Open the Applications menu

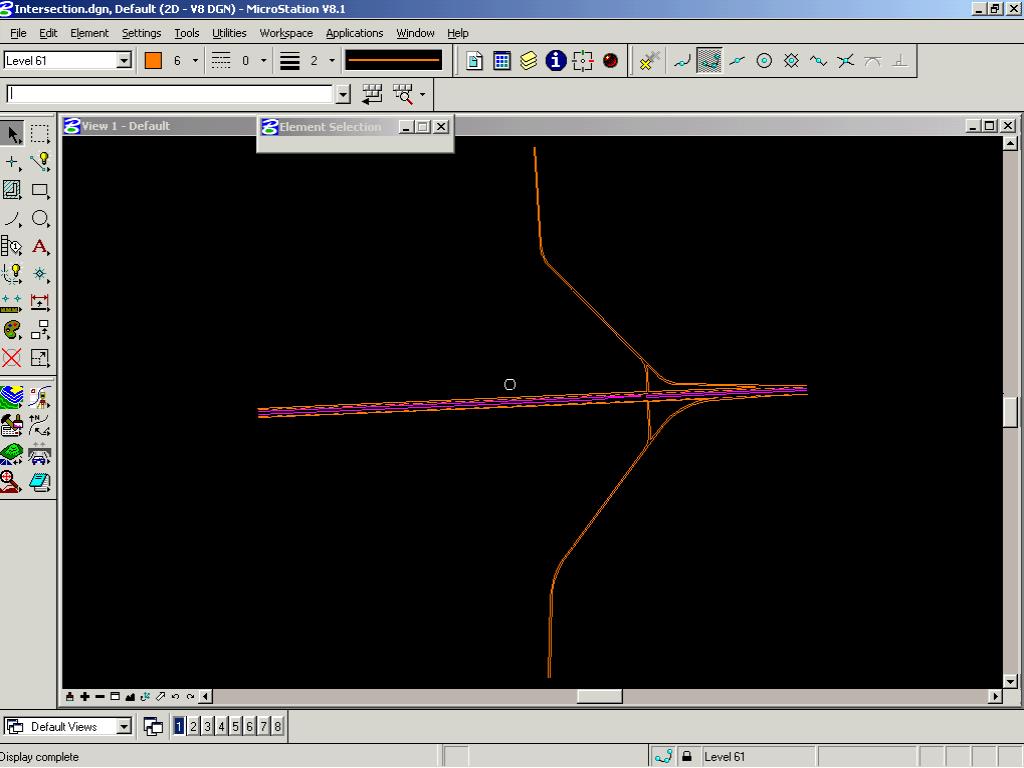(355, 33)
